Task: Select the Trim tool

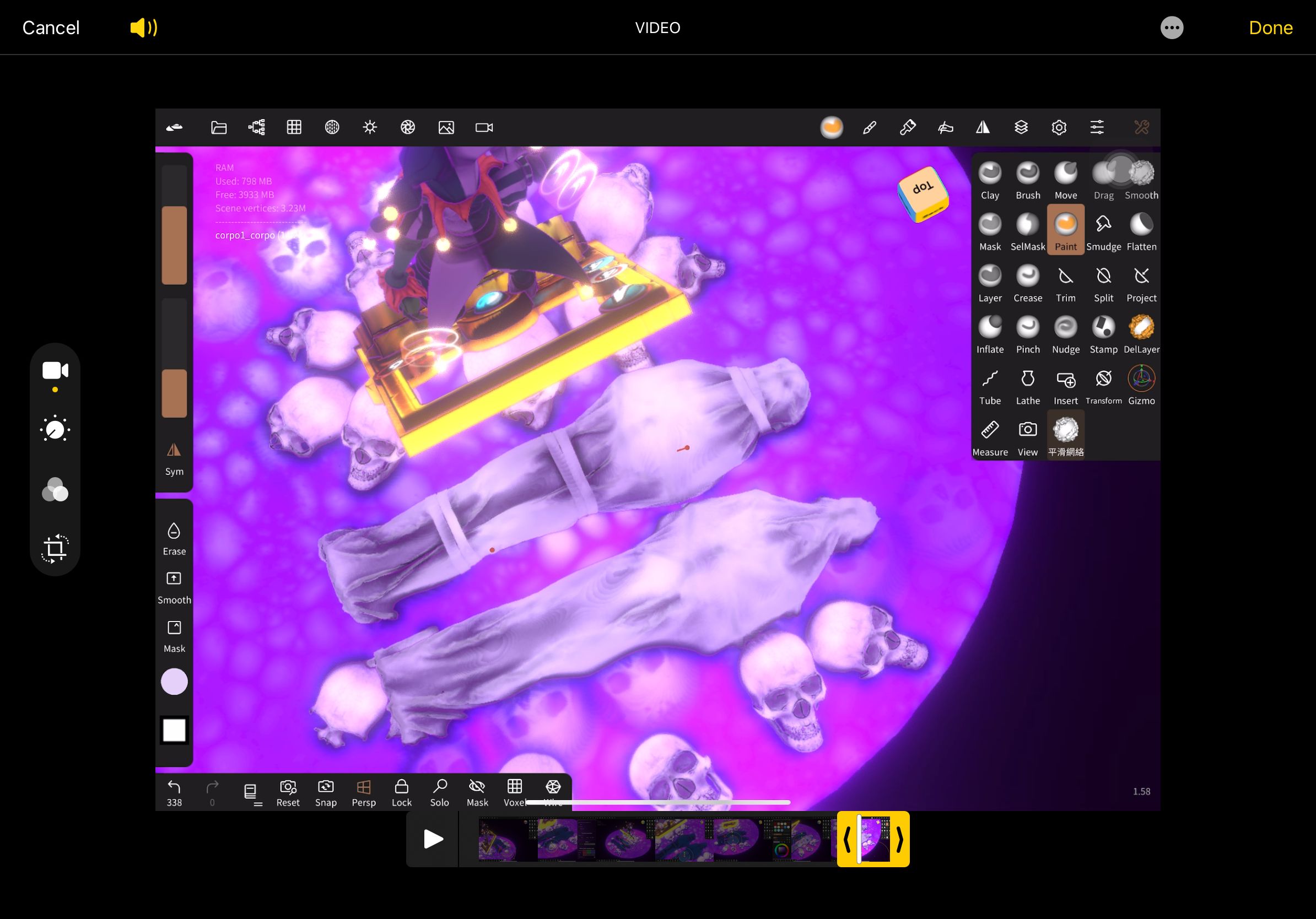Action: point(1065,283)
